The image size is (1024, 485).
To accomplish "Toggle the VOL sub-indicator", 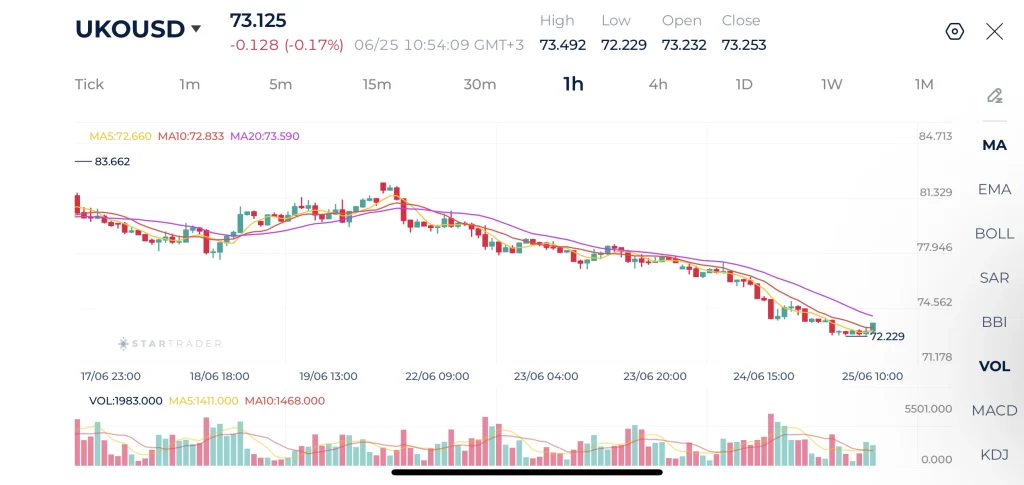I will (x=994, y=366).
